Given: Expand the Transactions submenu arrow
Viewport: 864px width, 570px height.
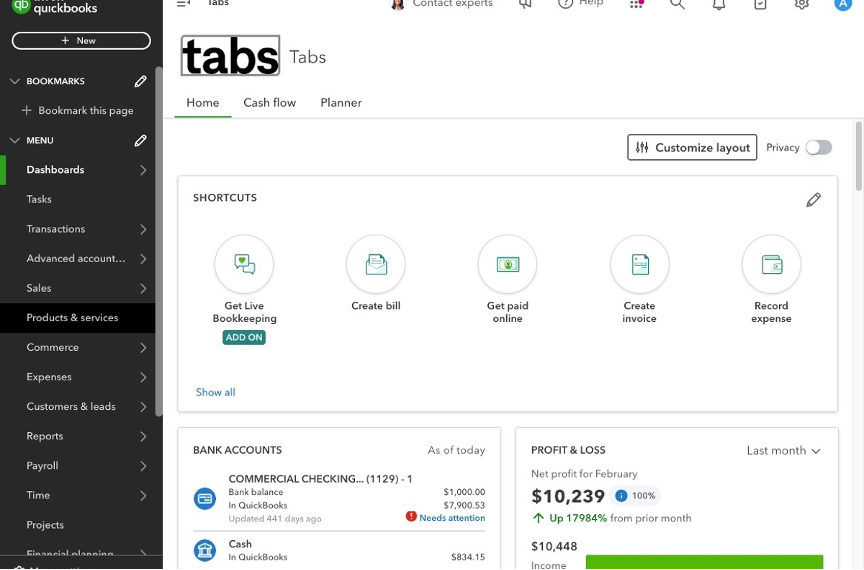Looking at the screenshot, I should pos(143,229).
